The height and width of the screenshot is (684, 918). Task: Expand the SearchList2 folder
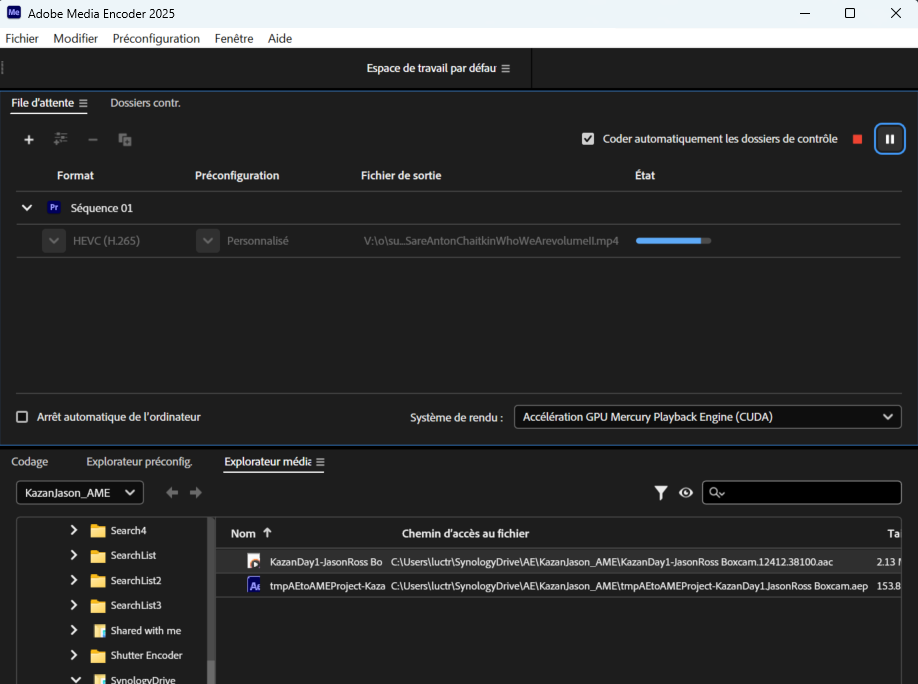(x=74, y=580)
